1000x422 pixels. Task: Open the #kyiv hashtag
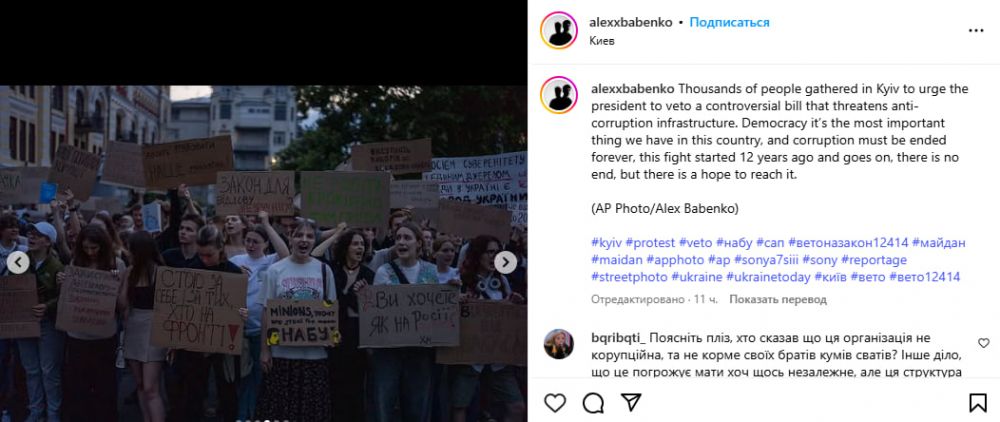pyautogui.click(x=607, y=243)
